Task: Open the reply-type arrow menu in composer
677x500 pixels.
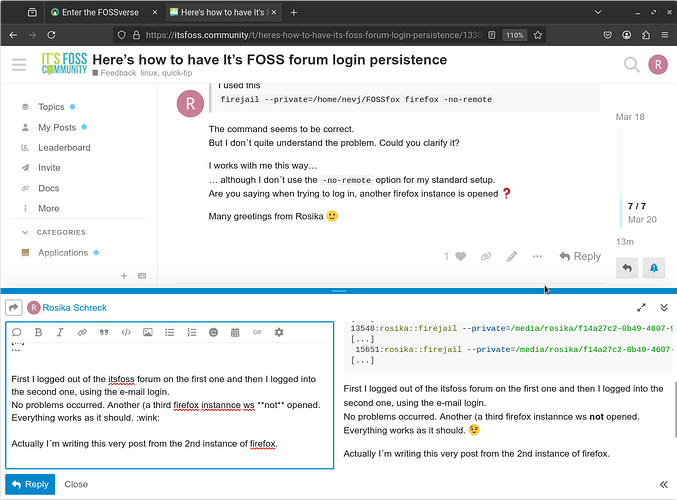Action: tap(14, 307)
